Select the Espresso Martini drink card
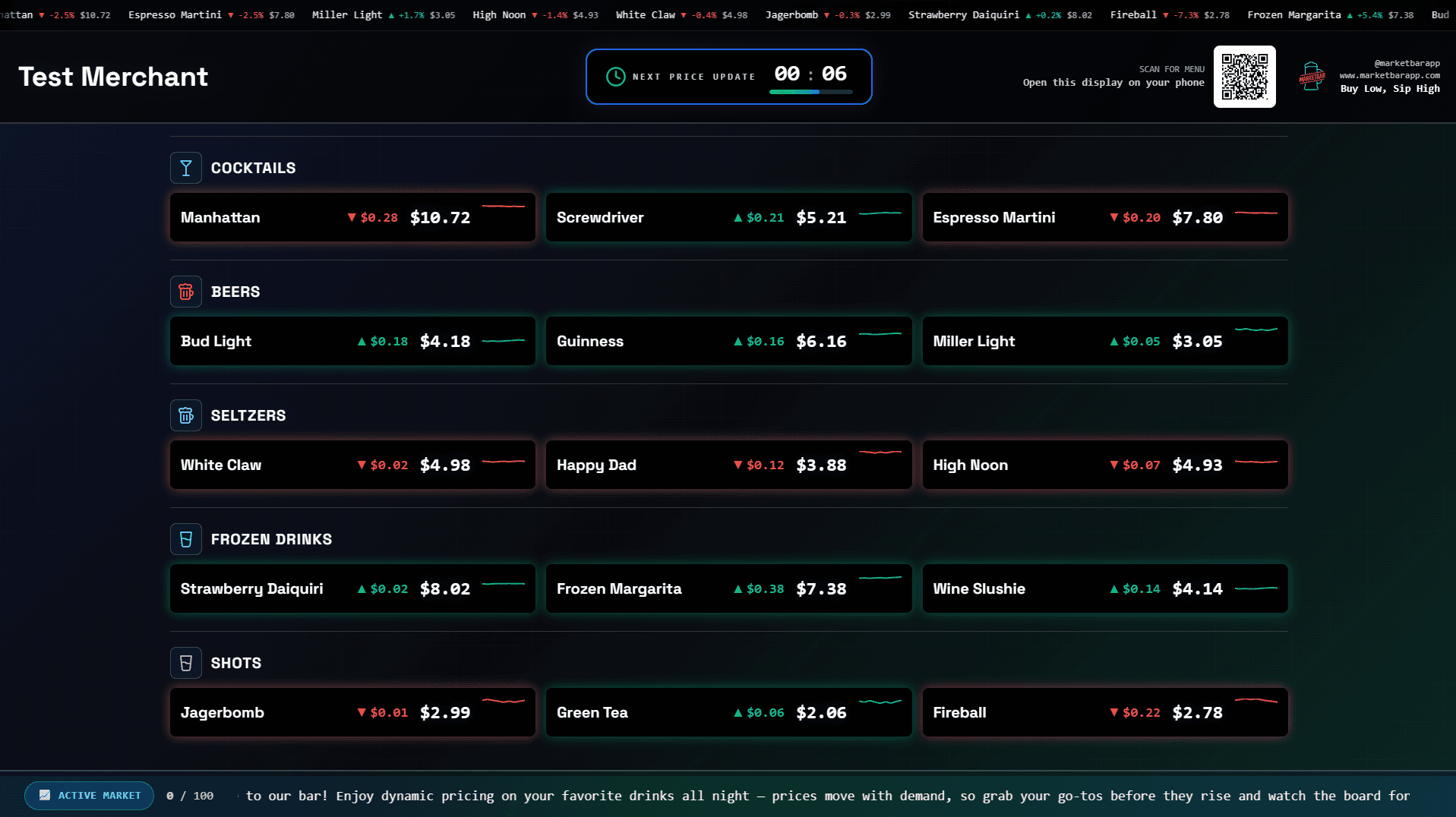The image size is (1456, 817). pyautogui.click(x=1105, y=217)
